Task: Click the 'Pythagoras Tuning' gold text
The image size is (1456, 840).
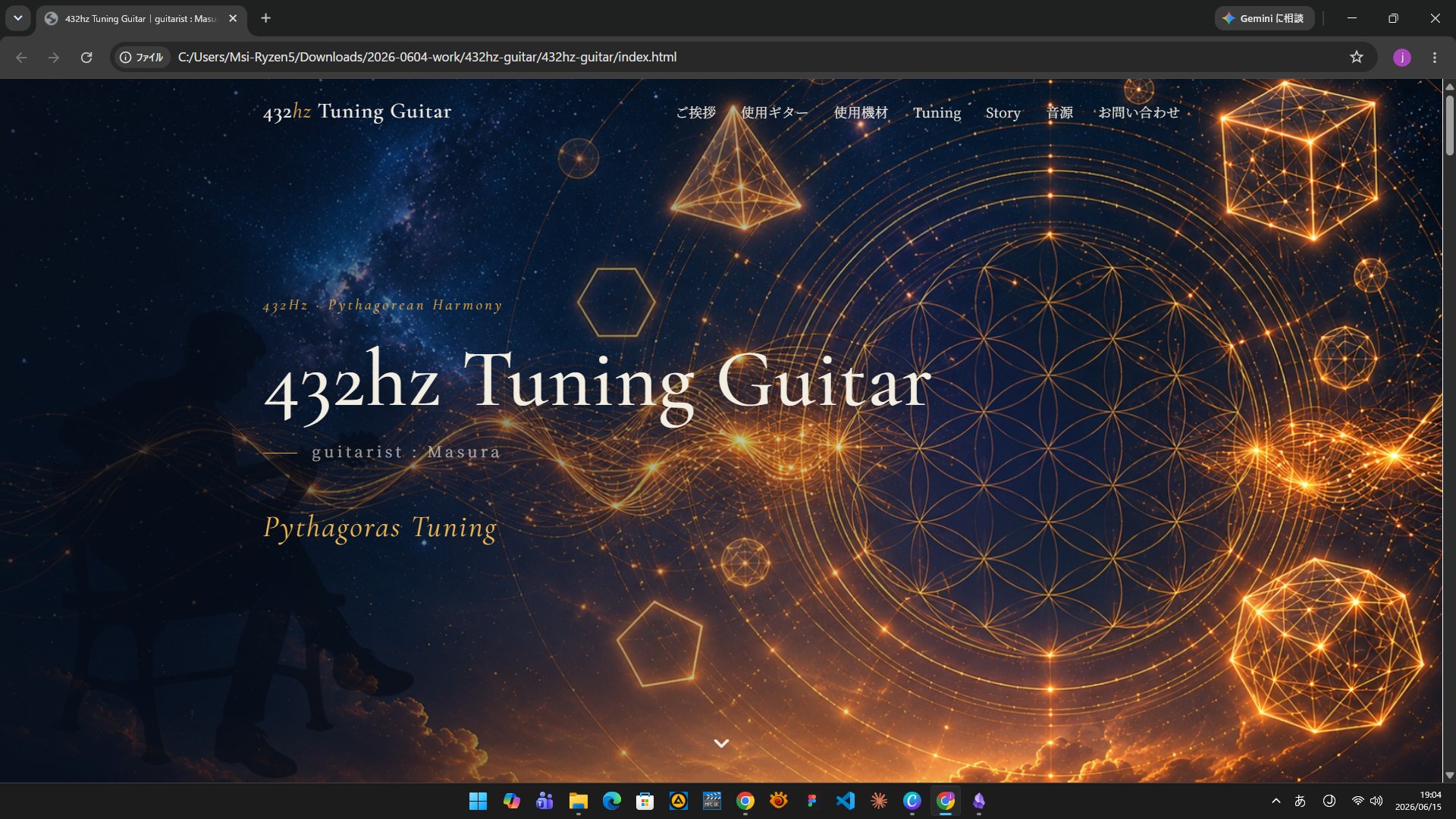Action: 380,528
